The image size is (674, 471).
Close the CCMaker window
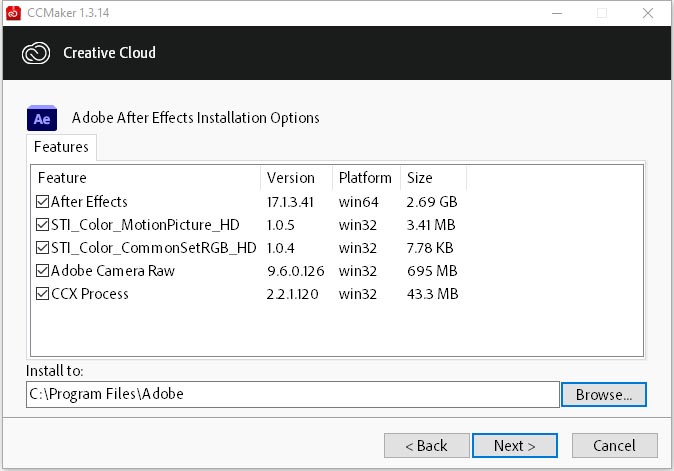tap(648, 13)
